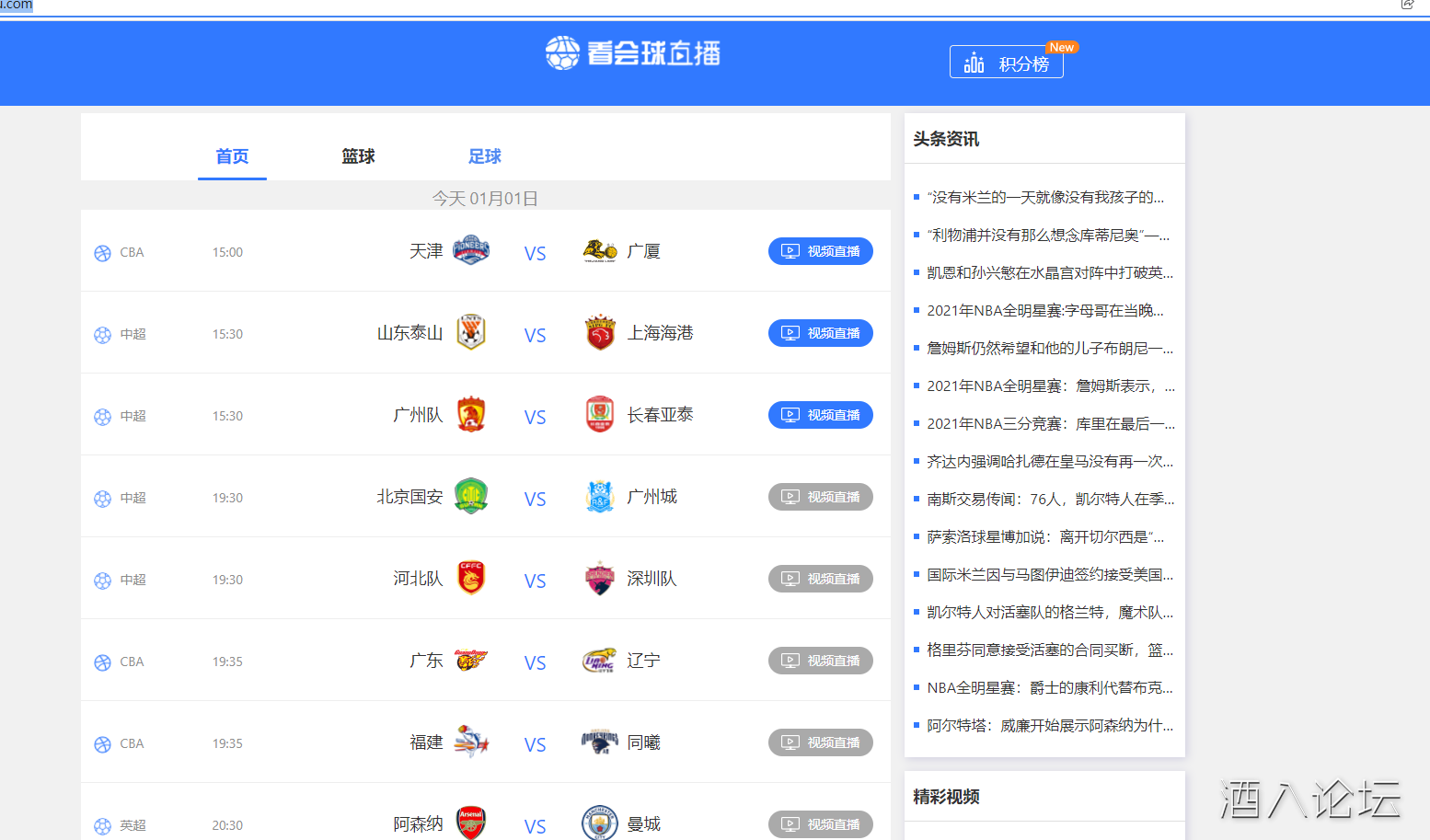This screenshot has height=840, width=1430.
Task: Click the 阿森纳 Arsenal club crest
Action: point(470,822)
